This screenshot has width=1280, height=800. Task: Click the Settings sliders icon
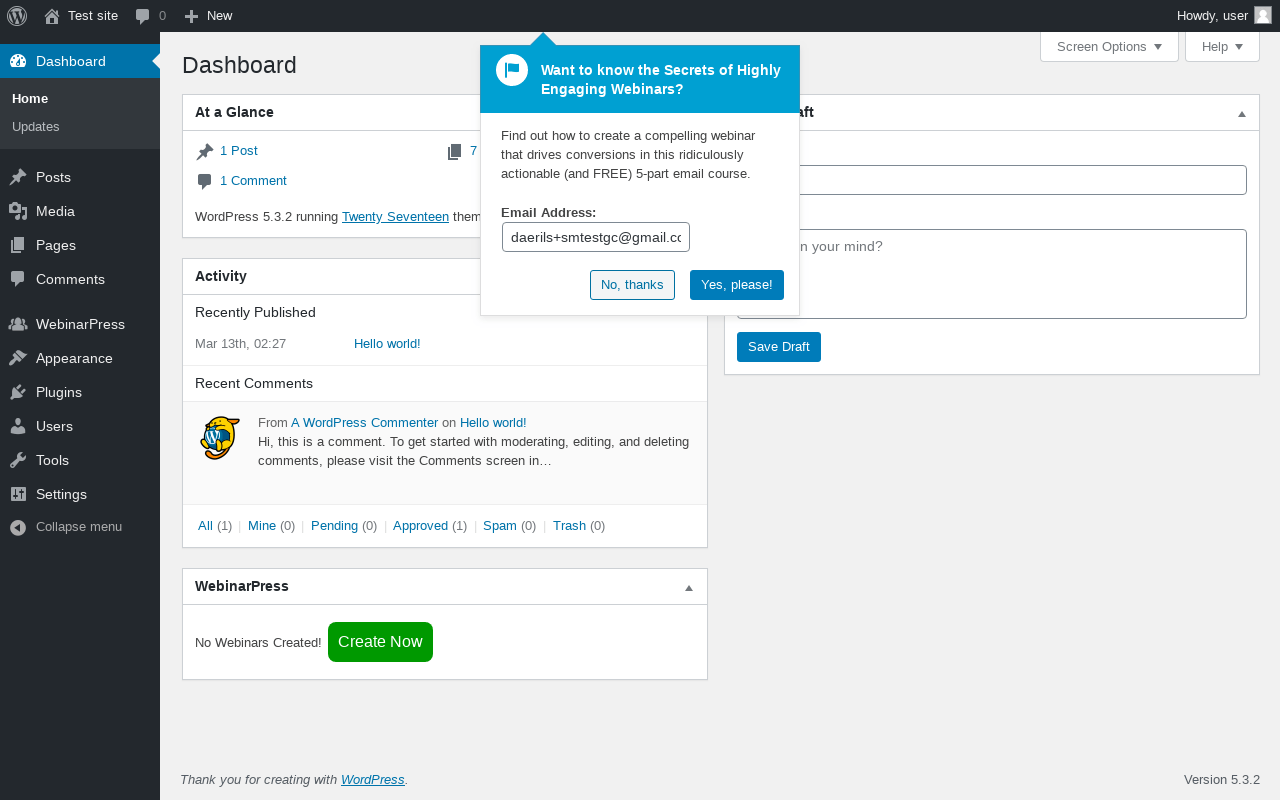tap(18, 494)
